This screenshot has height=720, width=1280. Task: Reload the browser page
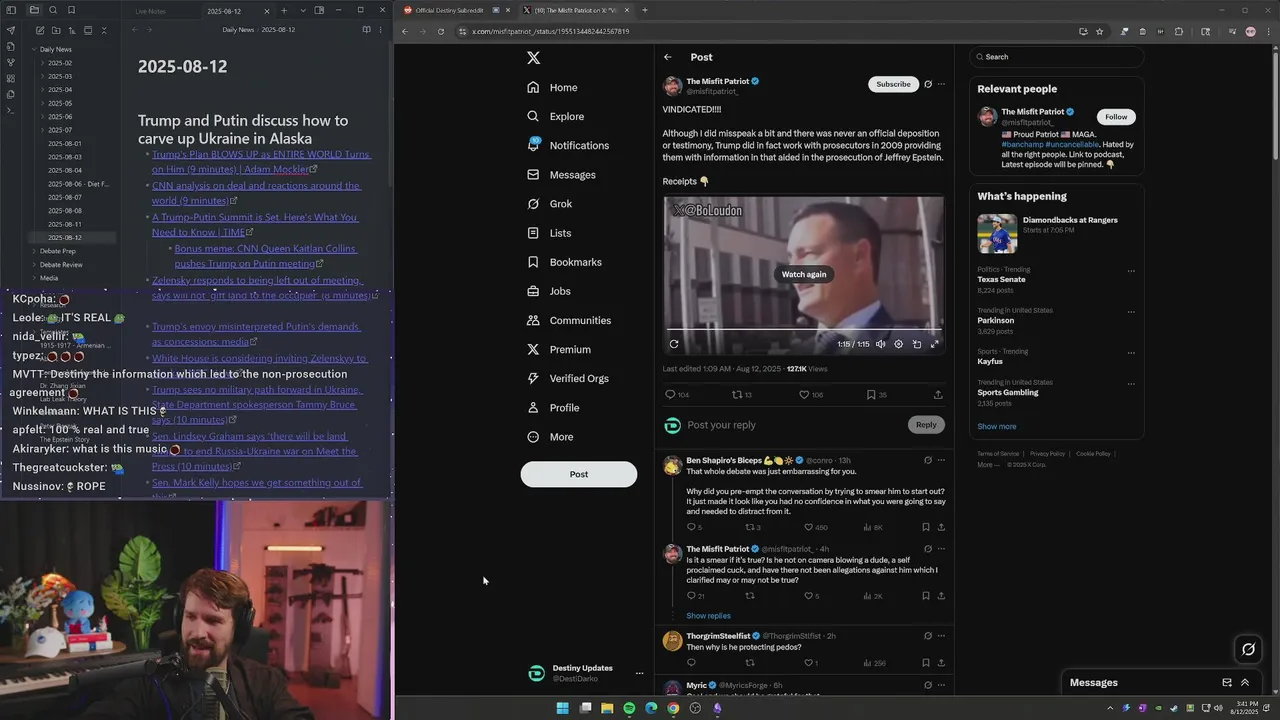[440, 31]
